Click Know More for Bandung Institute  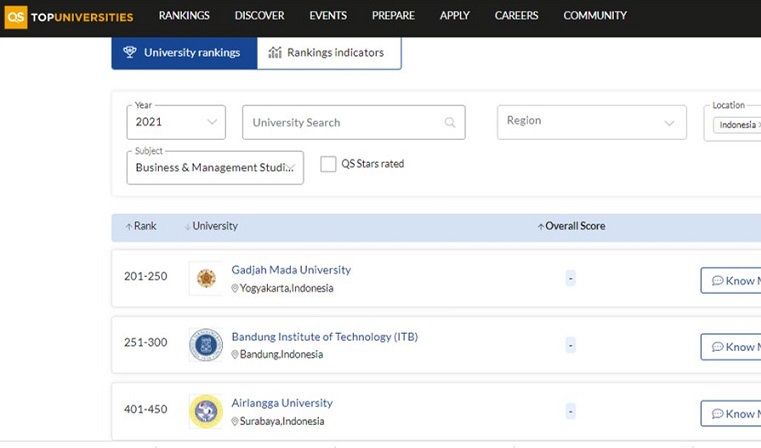730,347
